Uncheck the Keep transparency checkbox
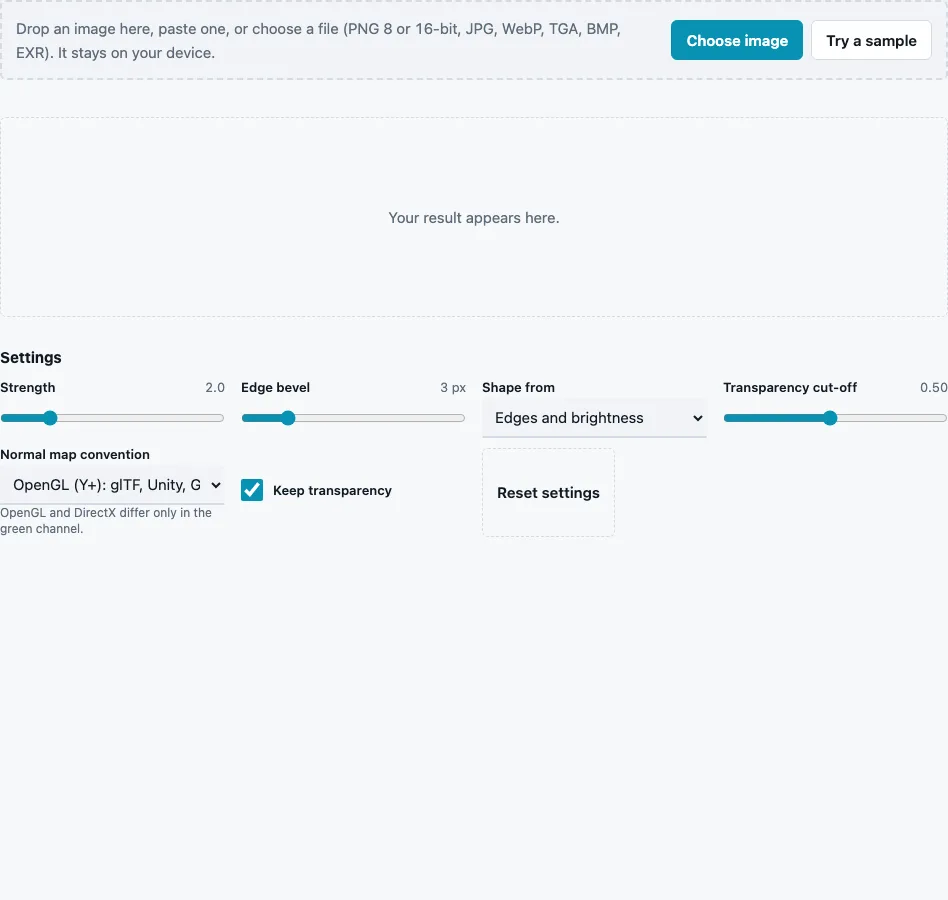The height and width of the screenshot is (900, 948). [252, 490]
